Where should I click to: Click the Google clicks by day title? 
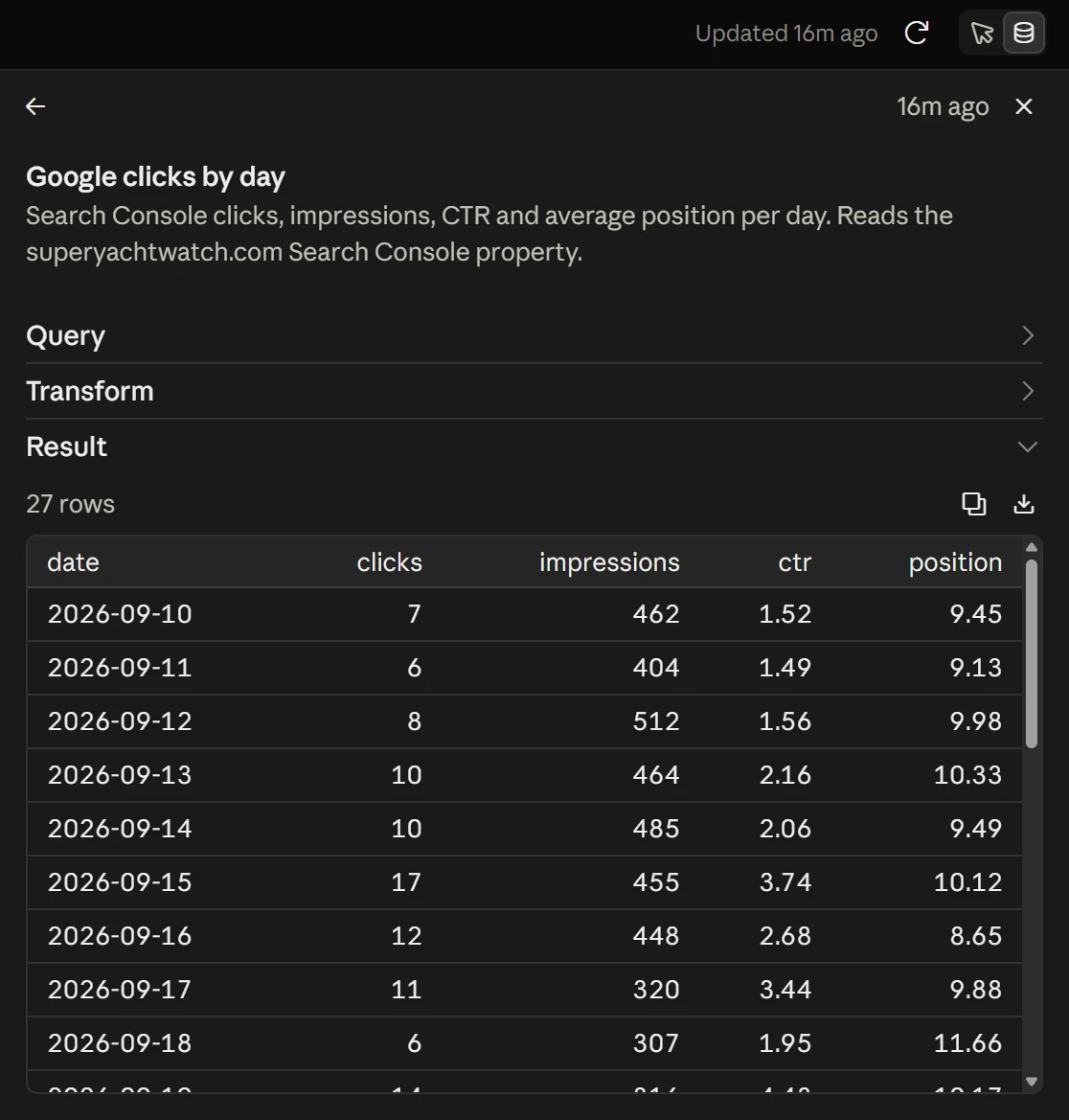coord(156,177)
